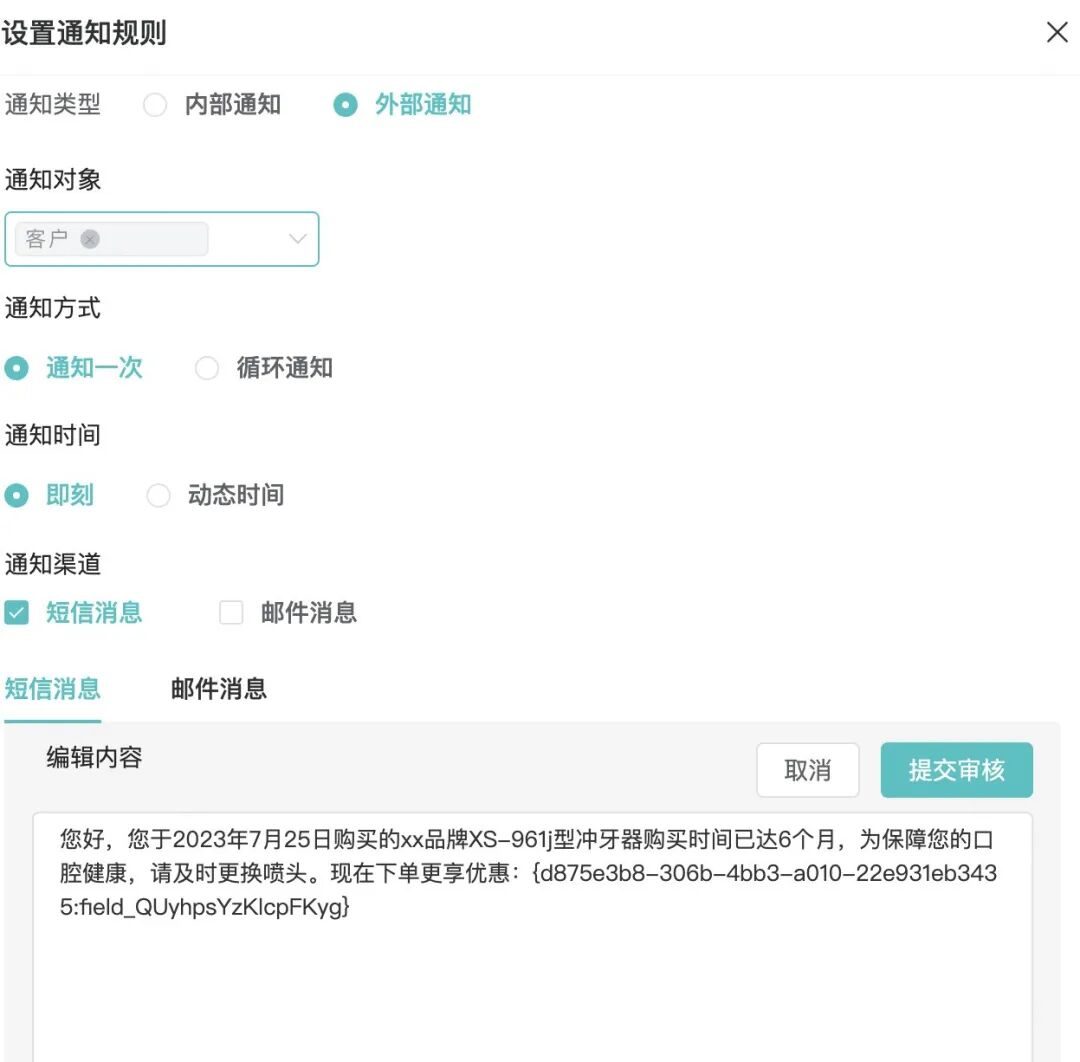
Task: Open the 通知对象 dropdown arrow
Action: point(296,239)
